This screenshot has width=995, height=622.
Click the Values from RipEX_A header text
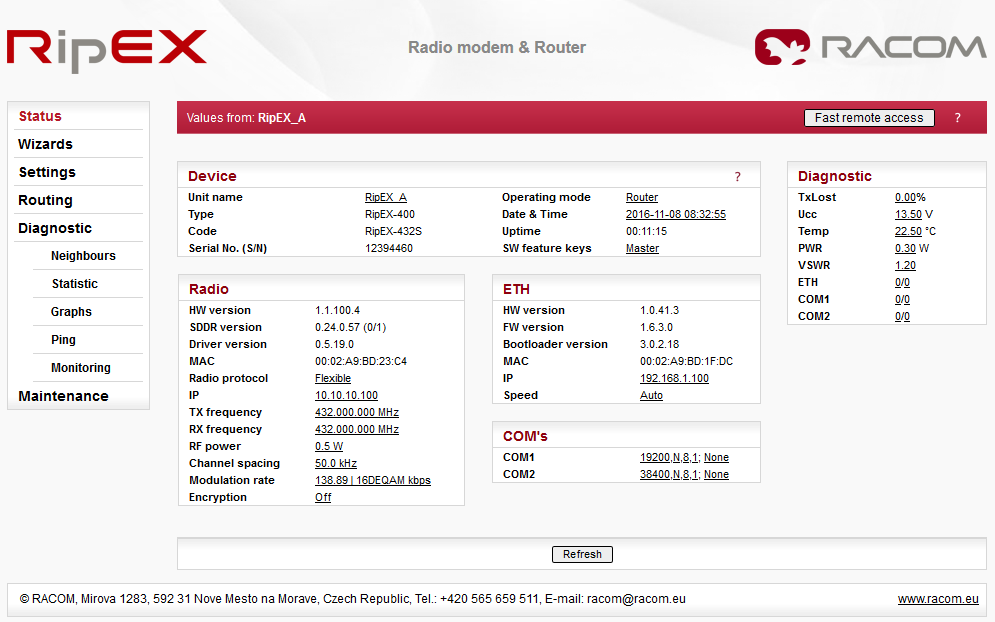tap(246, 118)
